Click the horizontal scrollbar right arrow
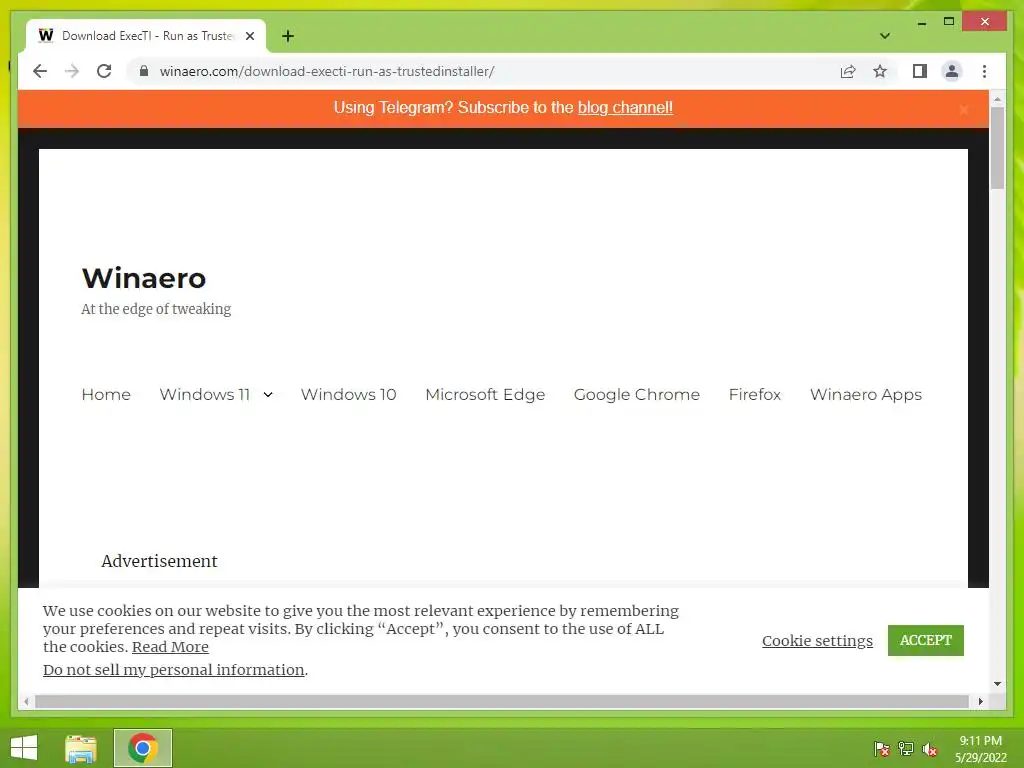This screenshot has height=768, width=1024. pos(981,701)
